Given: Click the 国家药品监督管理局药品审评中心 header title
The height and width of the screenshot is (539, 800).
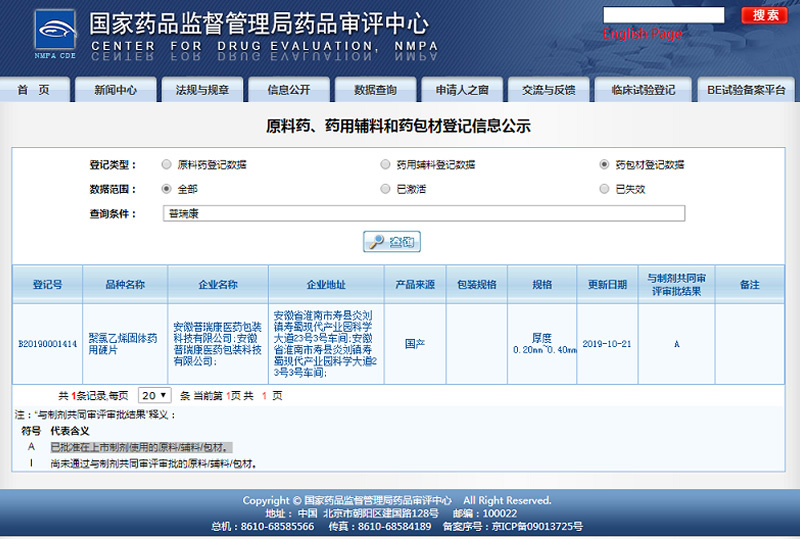Looking at the screenshot, I should [x=259, y=23].
